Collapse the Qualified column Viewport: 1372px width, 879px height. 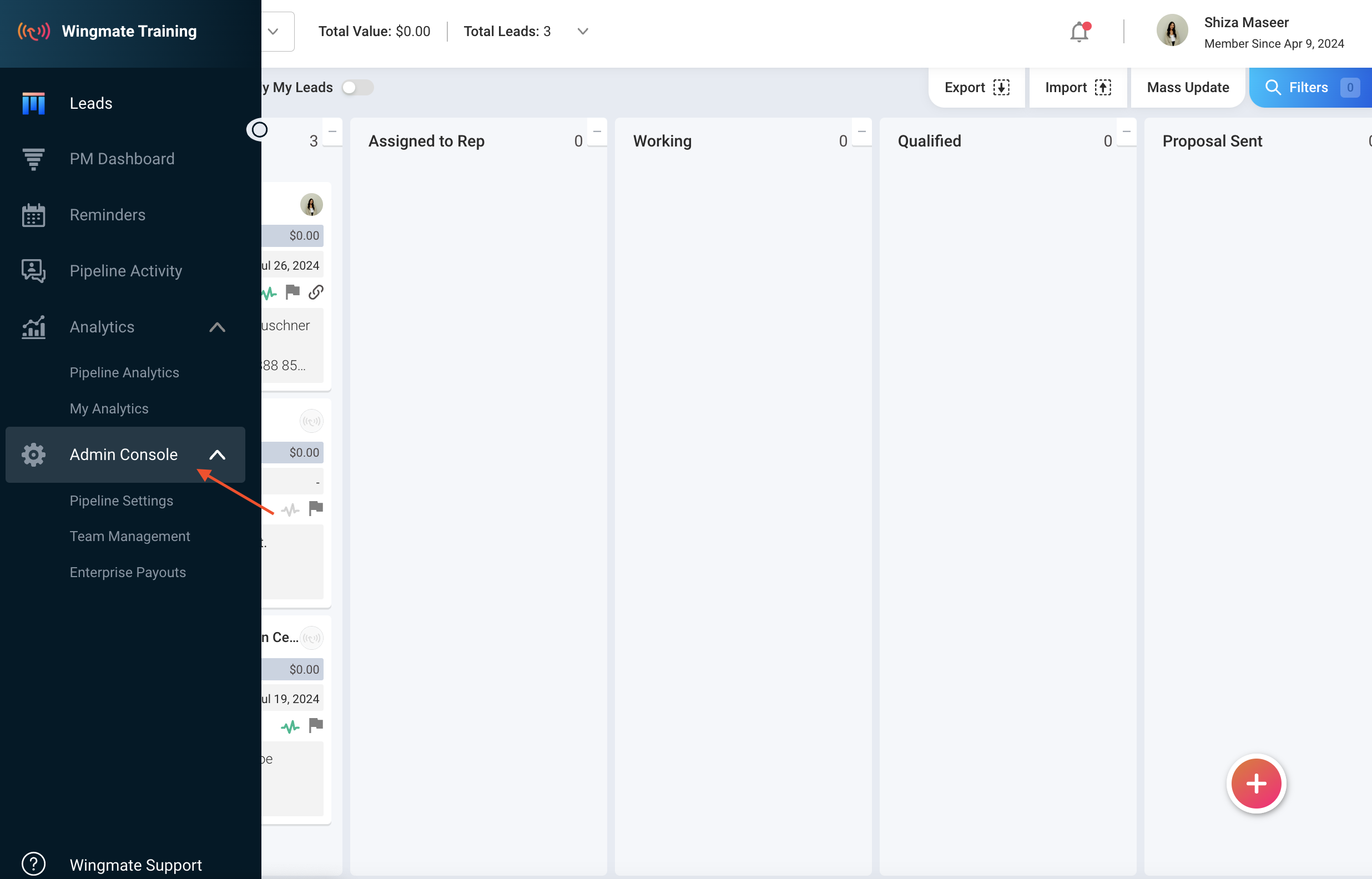[1127, 133]
